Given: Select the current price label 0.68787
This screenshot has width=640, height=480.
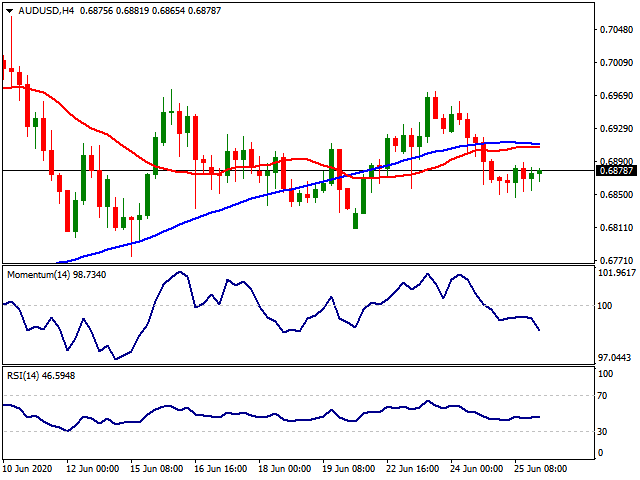Looking at the screenshot, I should tap(616, 171).
